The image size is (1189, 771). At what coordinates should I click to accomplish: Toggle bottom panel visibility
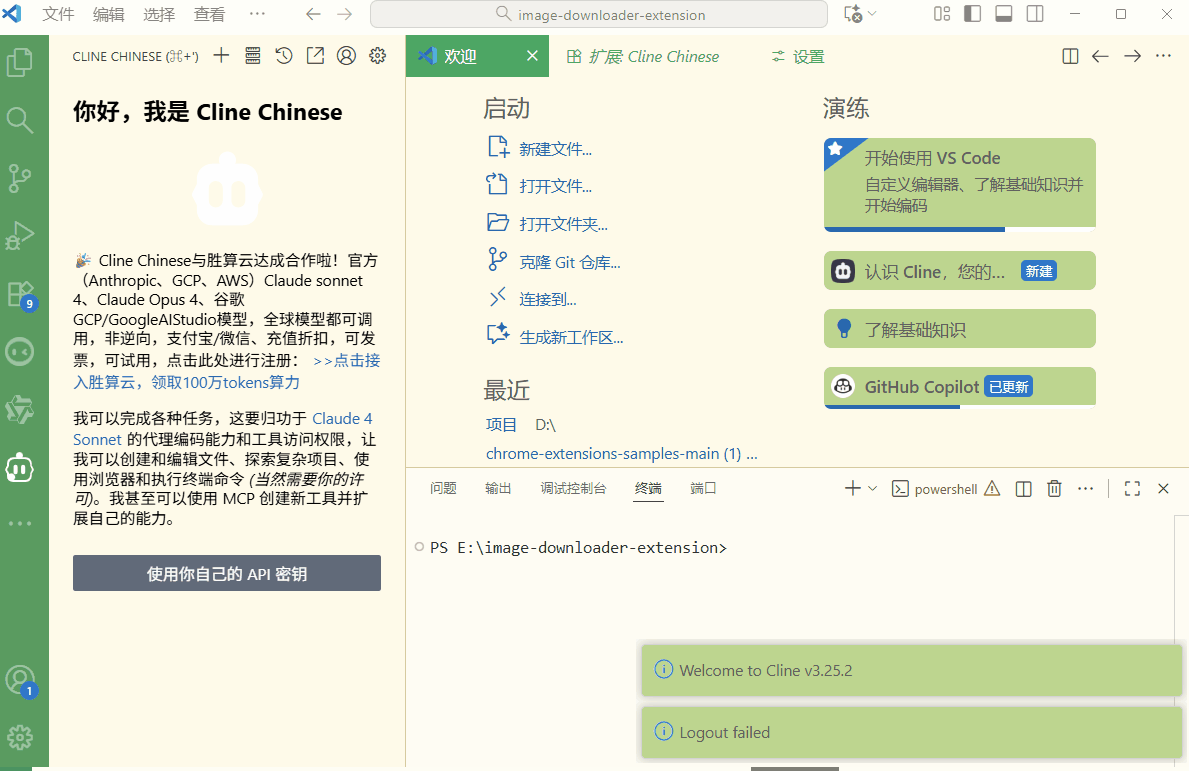coord(1003,14)
